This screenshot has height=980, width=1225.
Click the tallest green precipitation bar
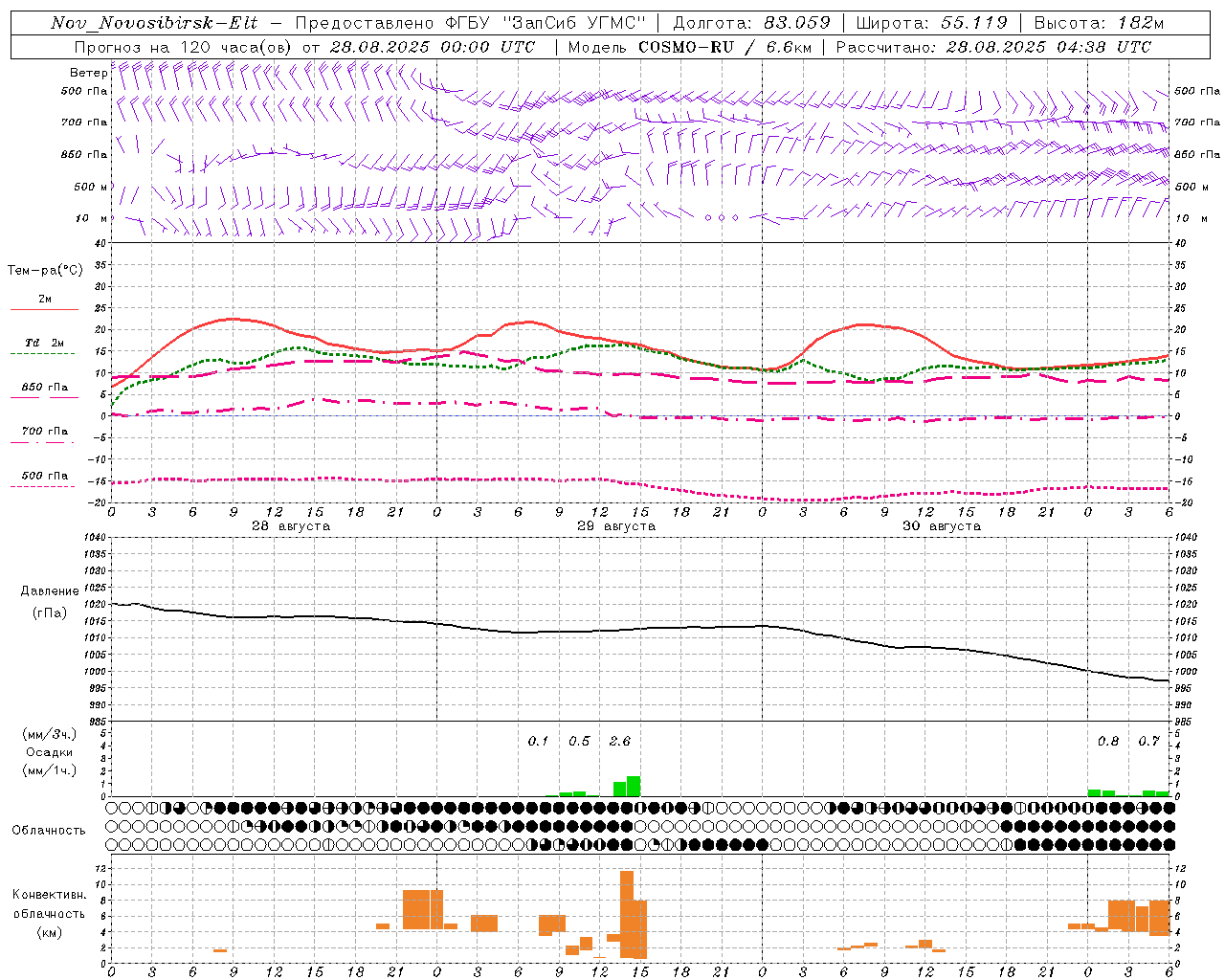point(634,786)
